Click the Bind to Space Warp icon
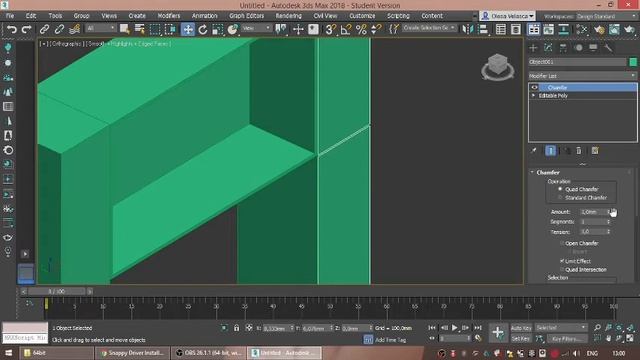 point(74,29)
